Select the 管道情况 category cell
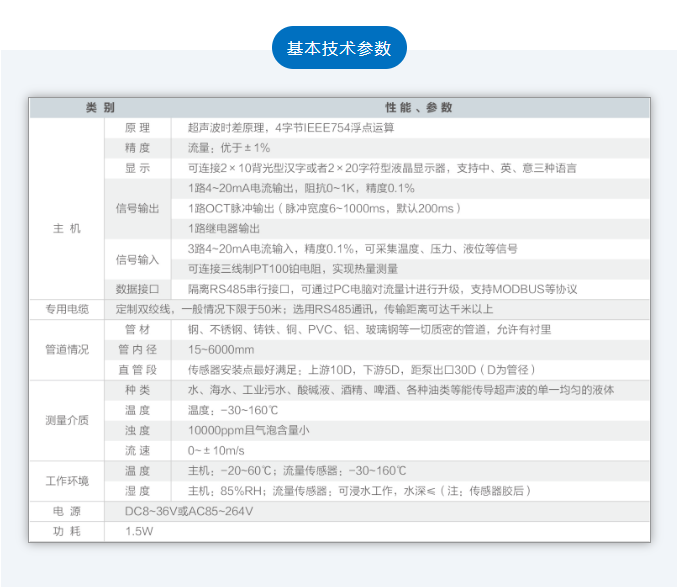The image size is (677, 587). (x=66, y=350)
